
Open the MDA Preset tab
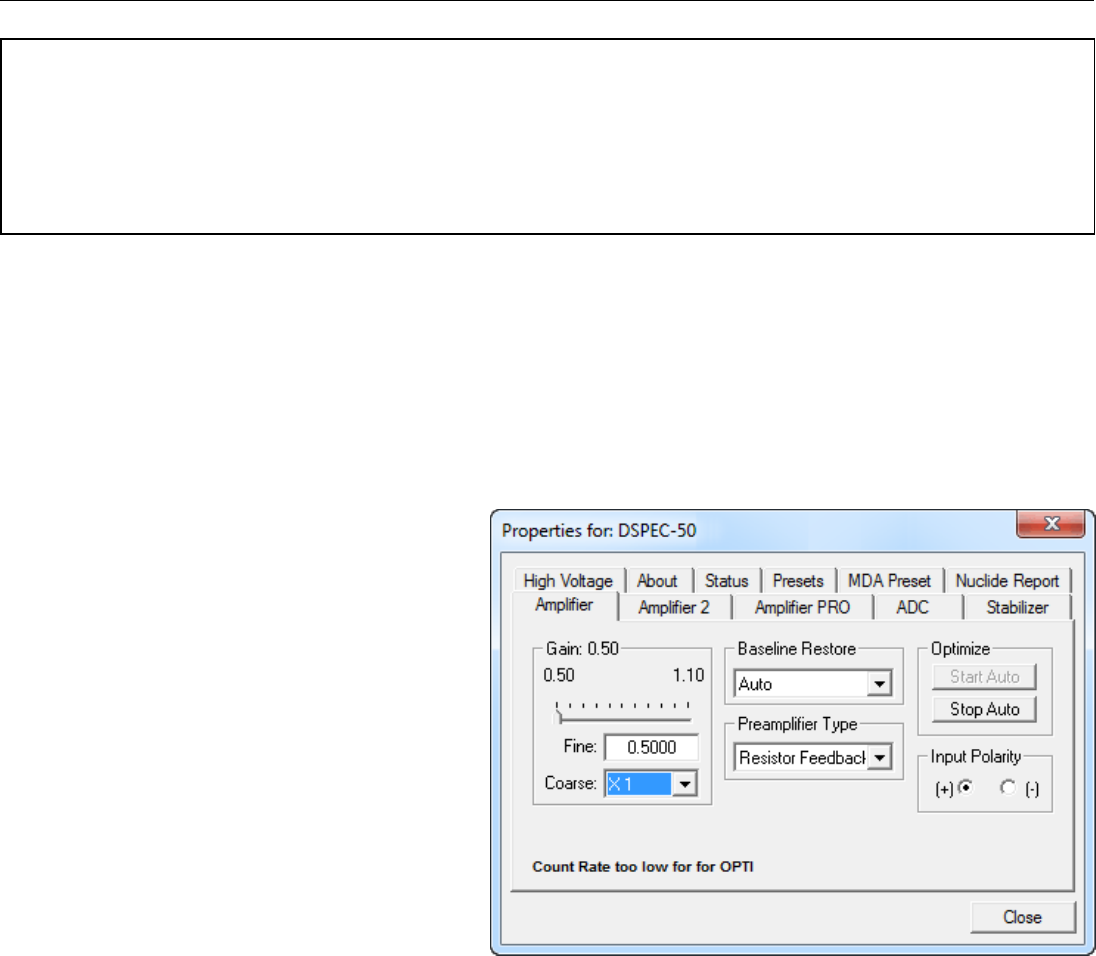pos(889,581)
